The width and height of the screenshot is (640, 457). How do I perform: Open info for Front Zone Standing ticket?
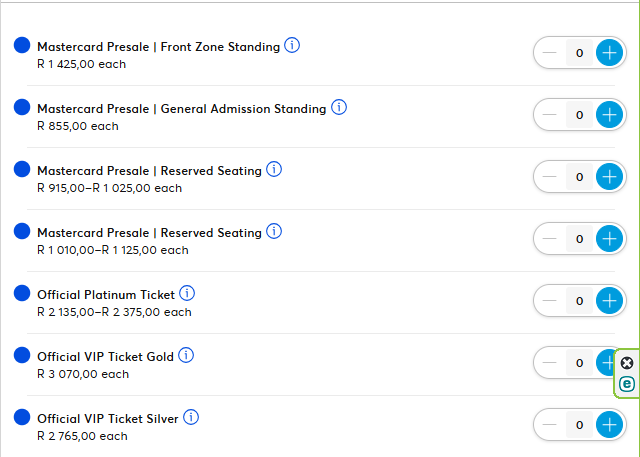tap(292, 46)
